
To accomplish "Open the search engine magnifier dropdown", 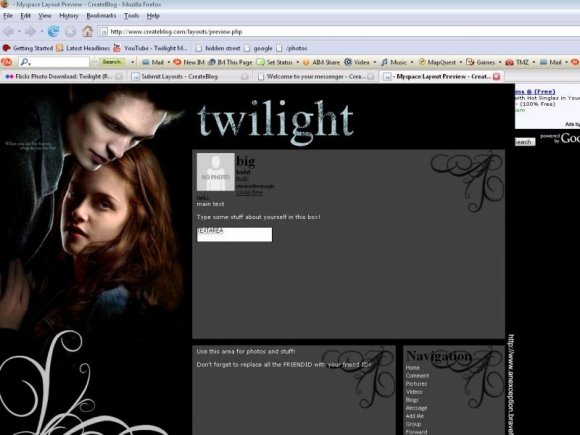I will [26, 62].
